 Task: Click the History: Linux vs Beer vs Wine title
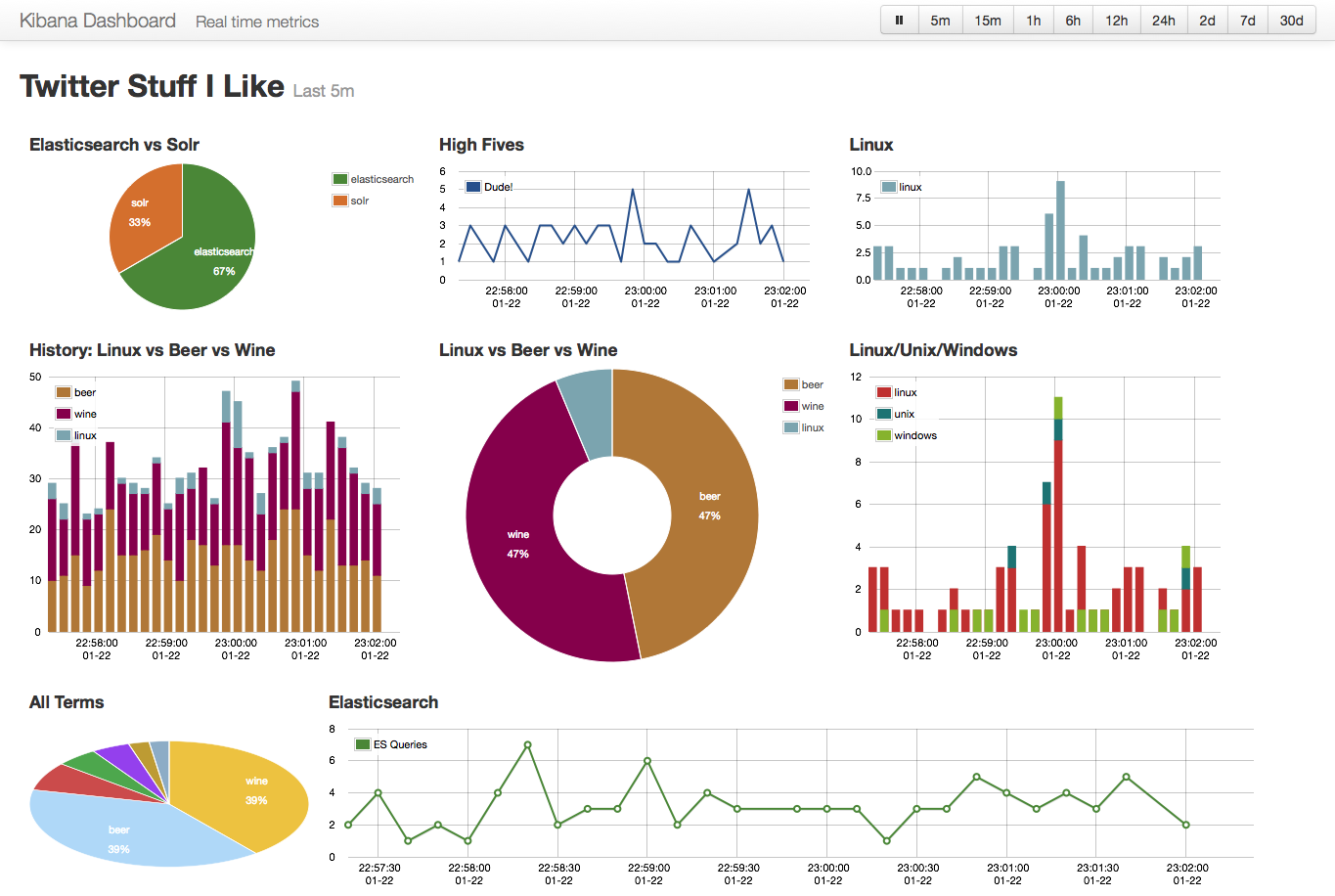pos(153,350)
